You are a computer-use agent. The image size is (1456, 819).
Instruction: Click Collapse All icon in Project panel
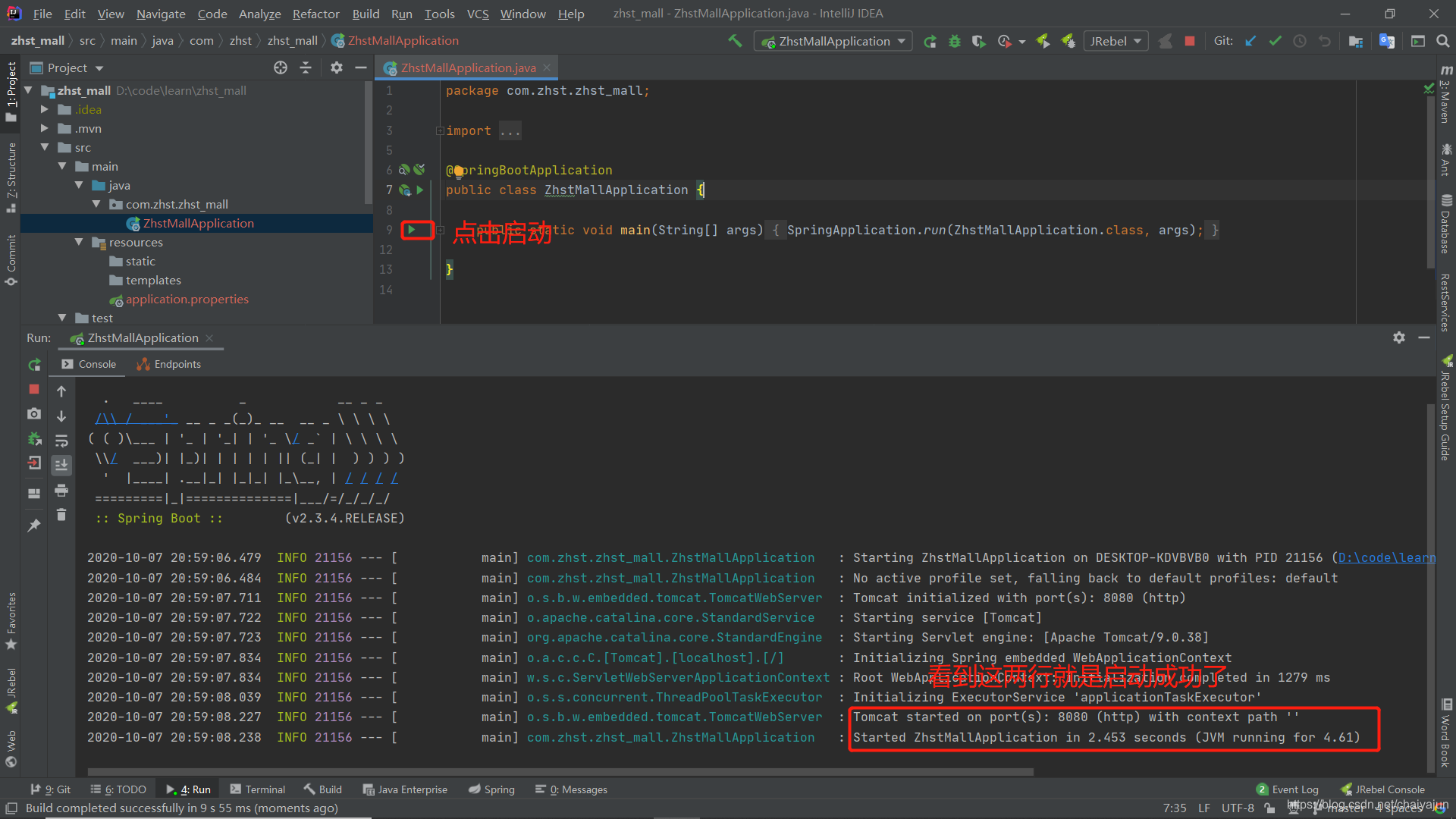pos(306,67)
